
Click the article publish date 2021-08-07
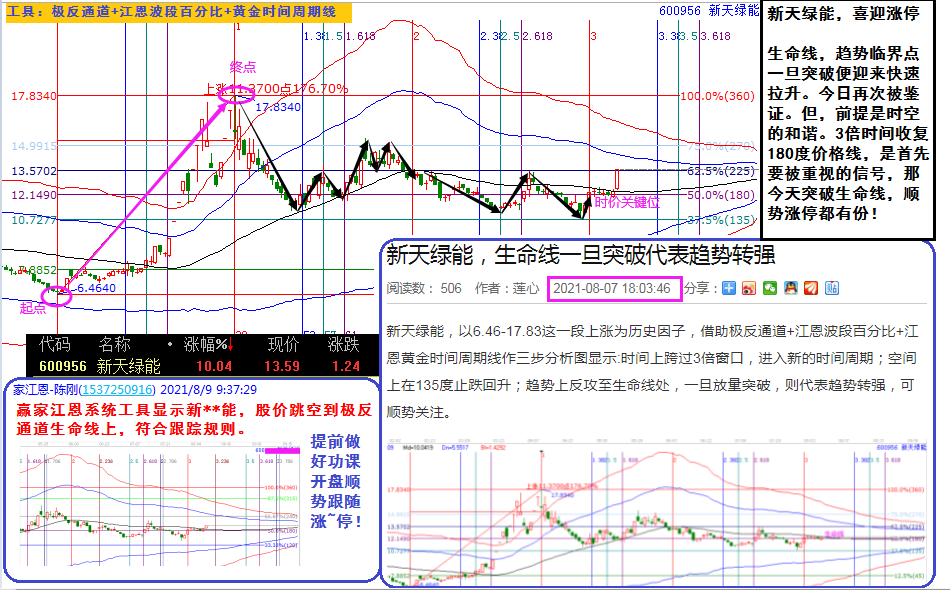[612, 288]
